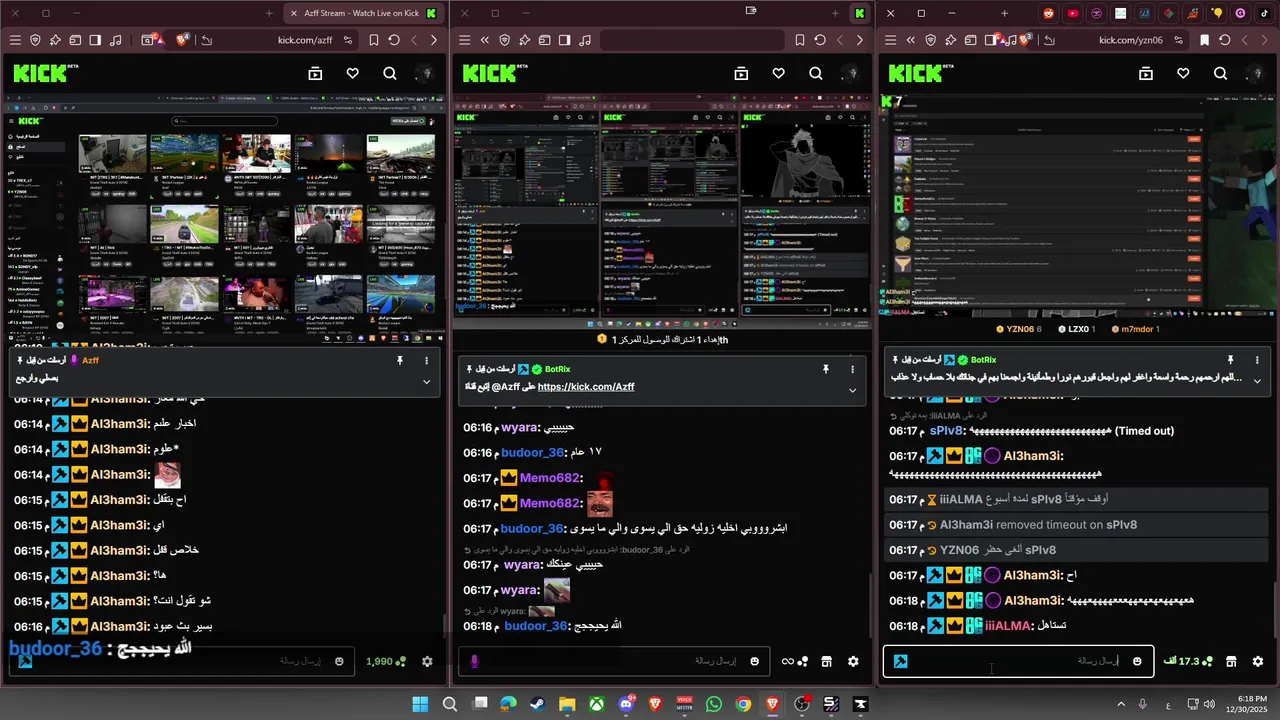Open Following (heart) in the kick.com/azff window
This screenshot has width=1280, height=720.
[352, 73]
